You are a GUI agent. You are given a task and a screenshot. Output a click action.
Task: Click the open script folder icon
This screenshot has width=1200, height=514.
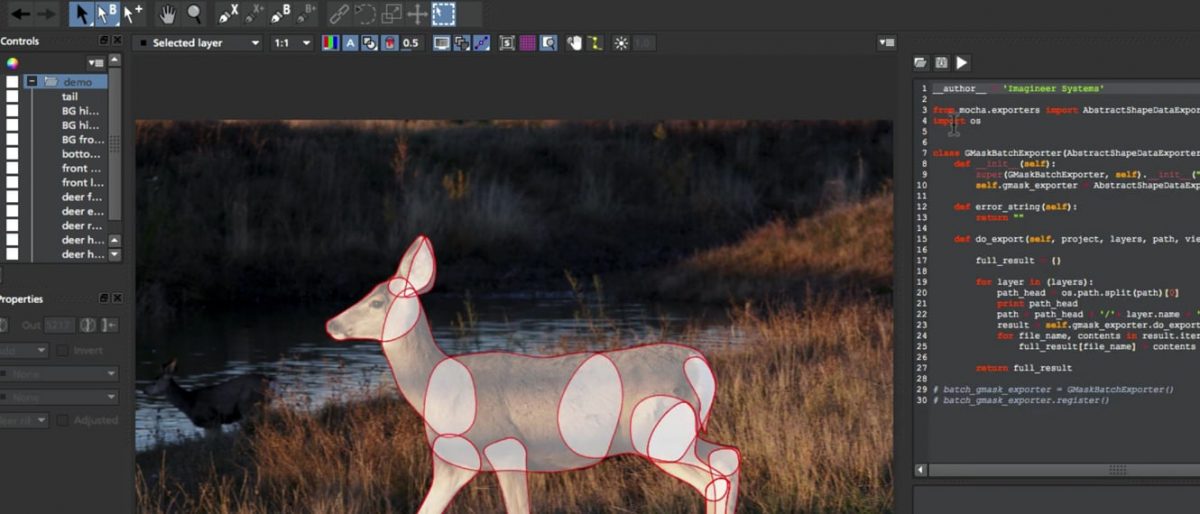click(921, 63)
